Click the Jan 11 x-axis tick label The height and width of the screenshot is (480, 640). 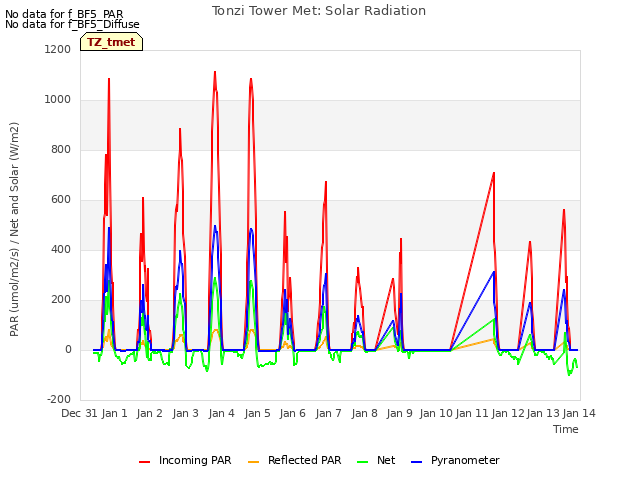[x=472, y=413]
